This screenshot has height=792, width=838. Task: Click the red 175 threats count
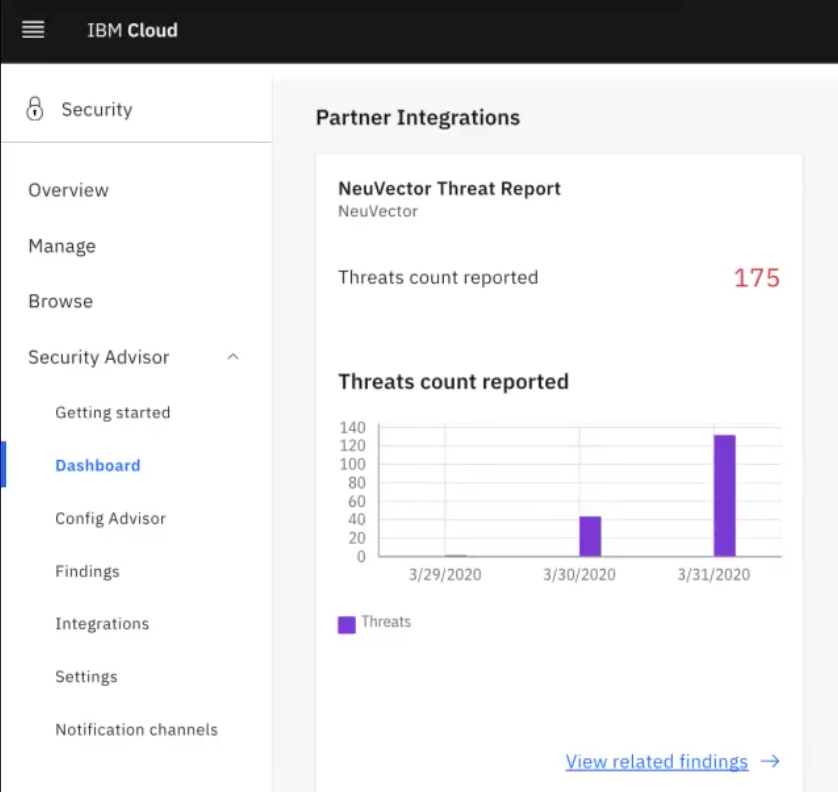[x=756, y=278]
